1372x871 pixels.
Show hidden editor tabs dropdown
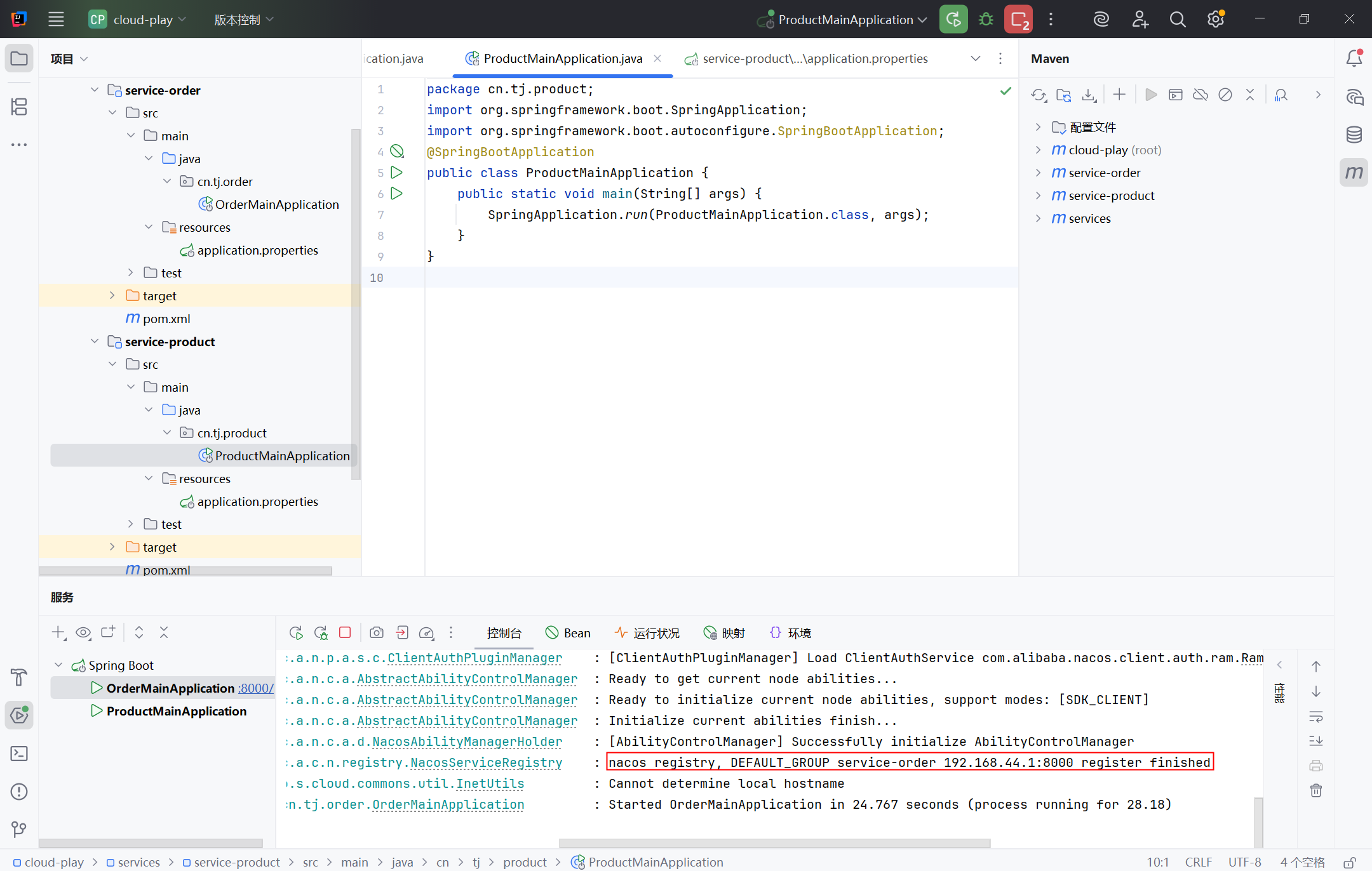click(x=976, y=58)
